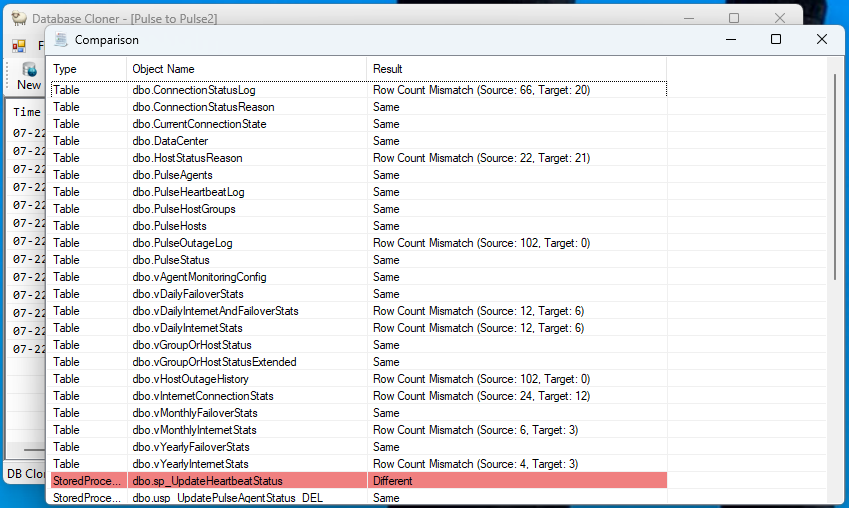The width and height of the screenshot is (849, 508).
Task: Sort by the Result column header
Action: tap(517, 69)
